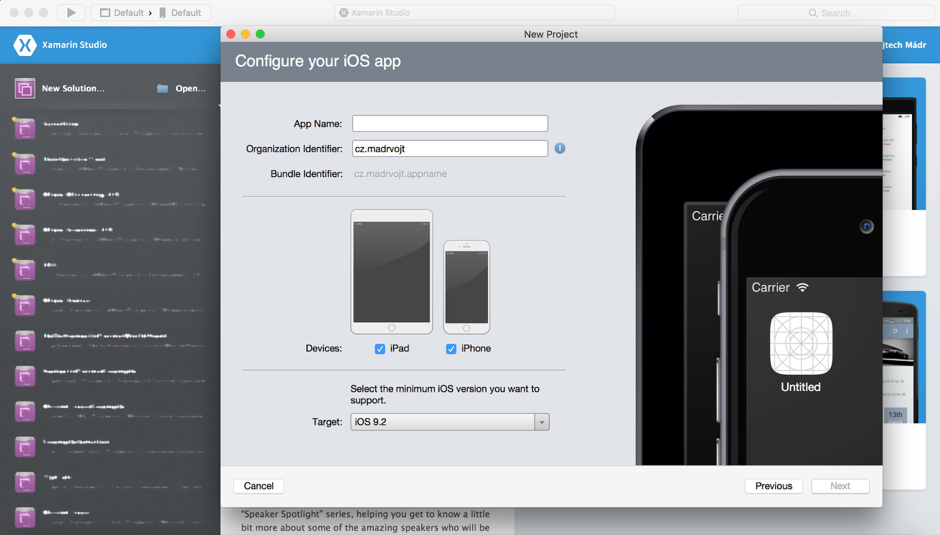Screen dimensions: 940x535
Task: Click the Open folder icon
Action: 162,88
